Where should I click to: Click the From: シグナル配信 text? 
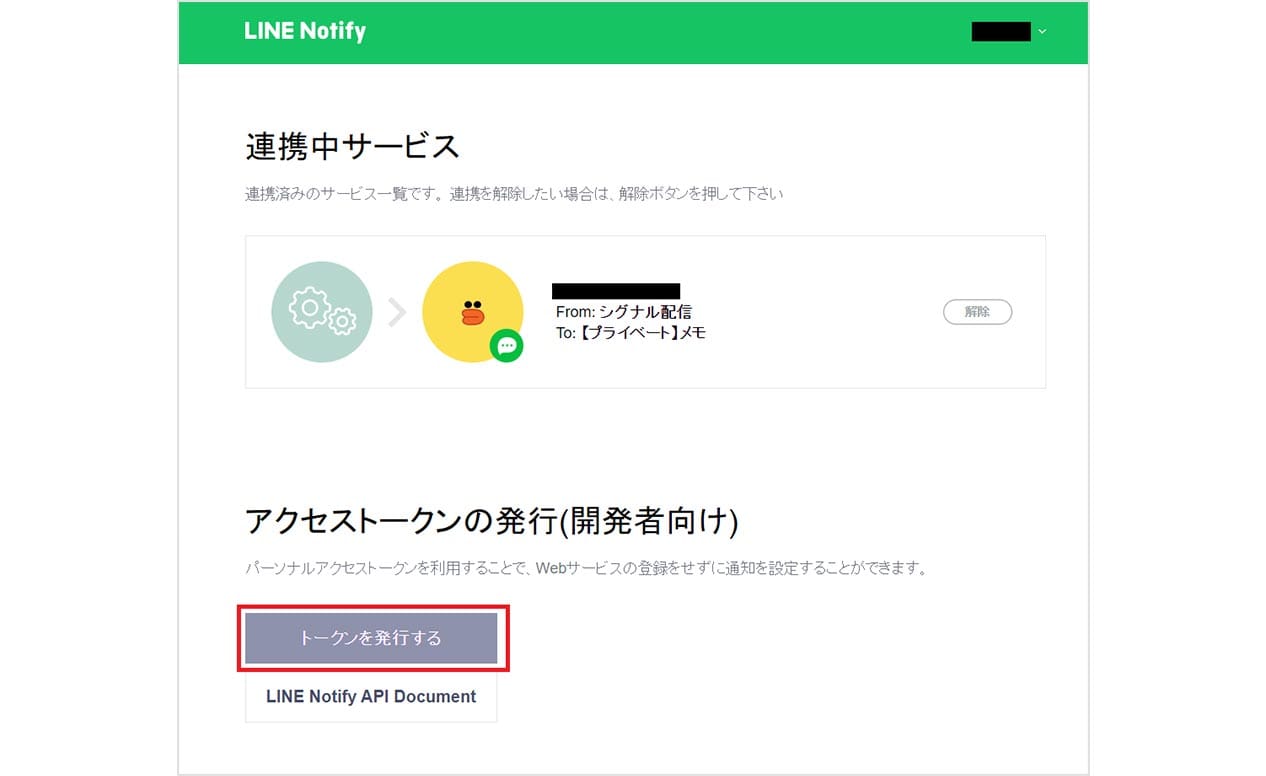(624, 312)
